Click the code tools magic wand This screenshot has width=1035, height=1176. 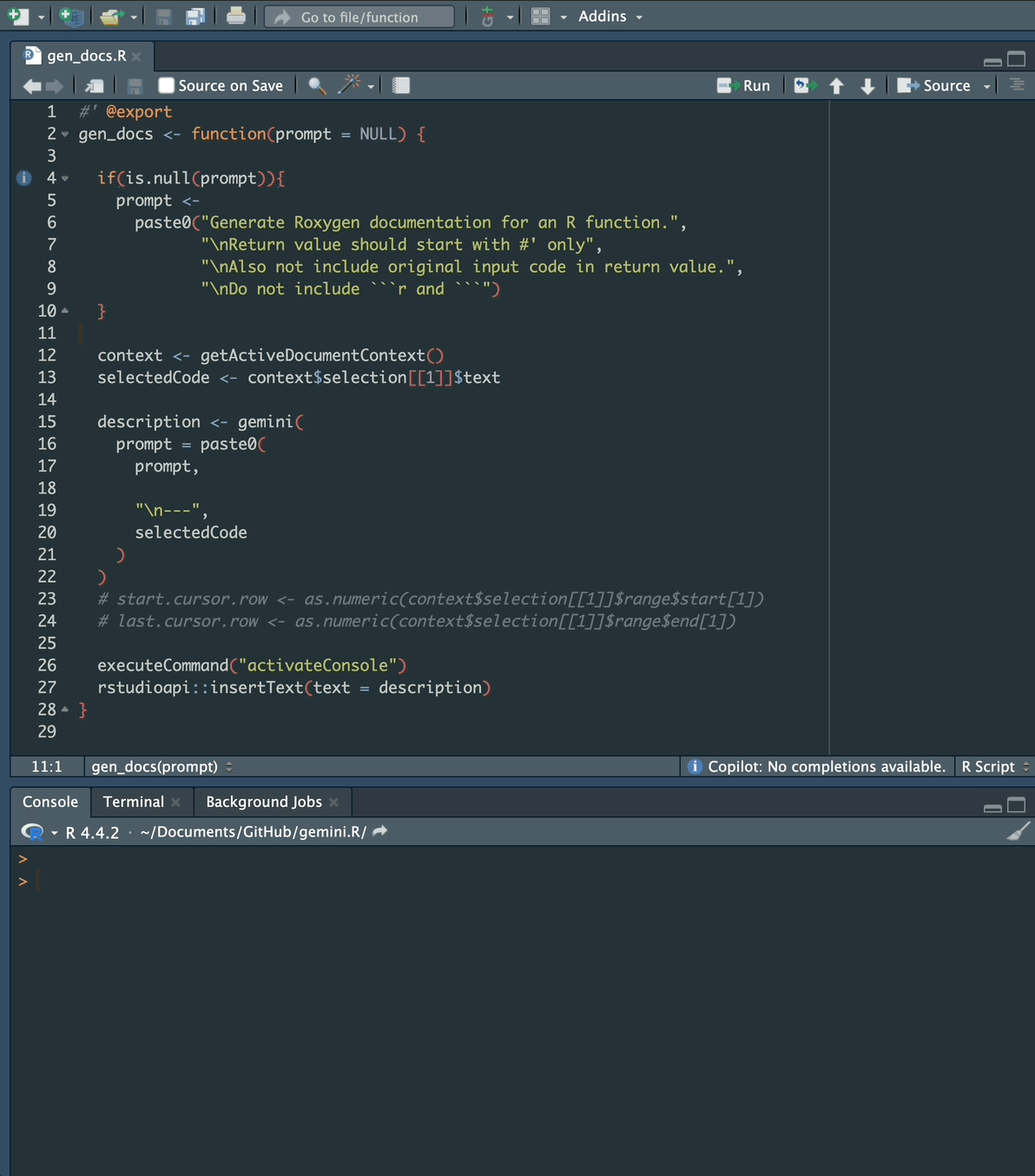pyautogui.click(x=350, y=84)
